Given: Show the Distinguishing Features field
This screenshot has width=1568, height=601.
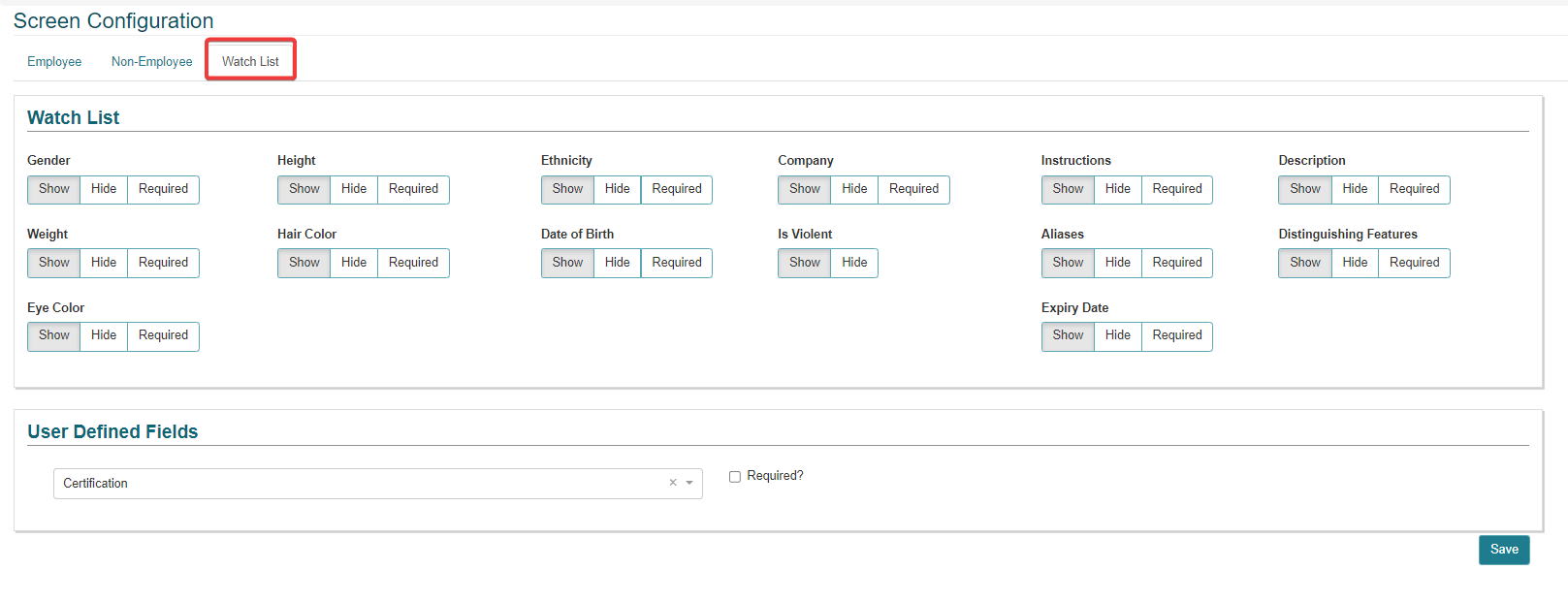Looking at the screenshot, I should [1304, 263].
